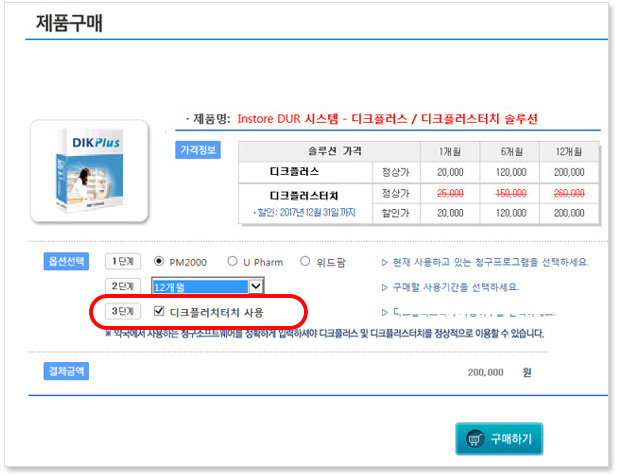This screenshot has width=617, height=476.
Task: Click the struck-through 25,000 price
Action: tap(450, 193)
